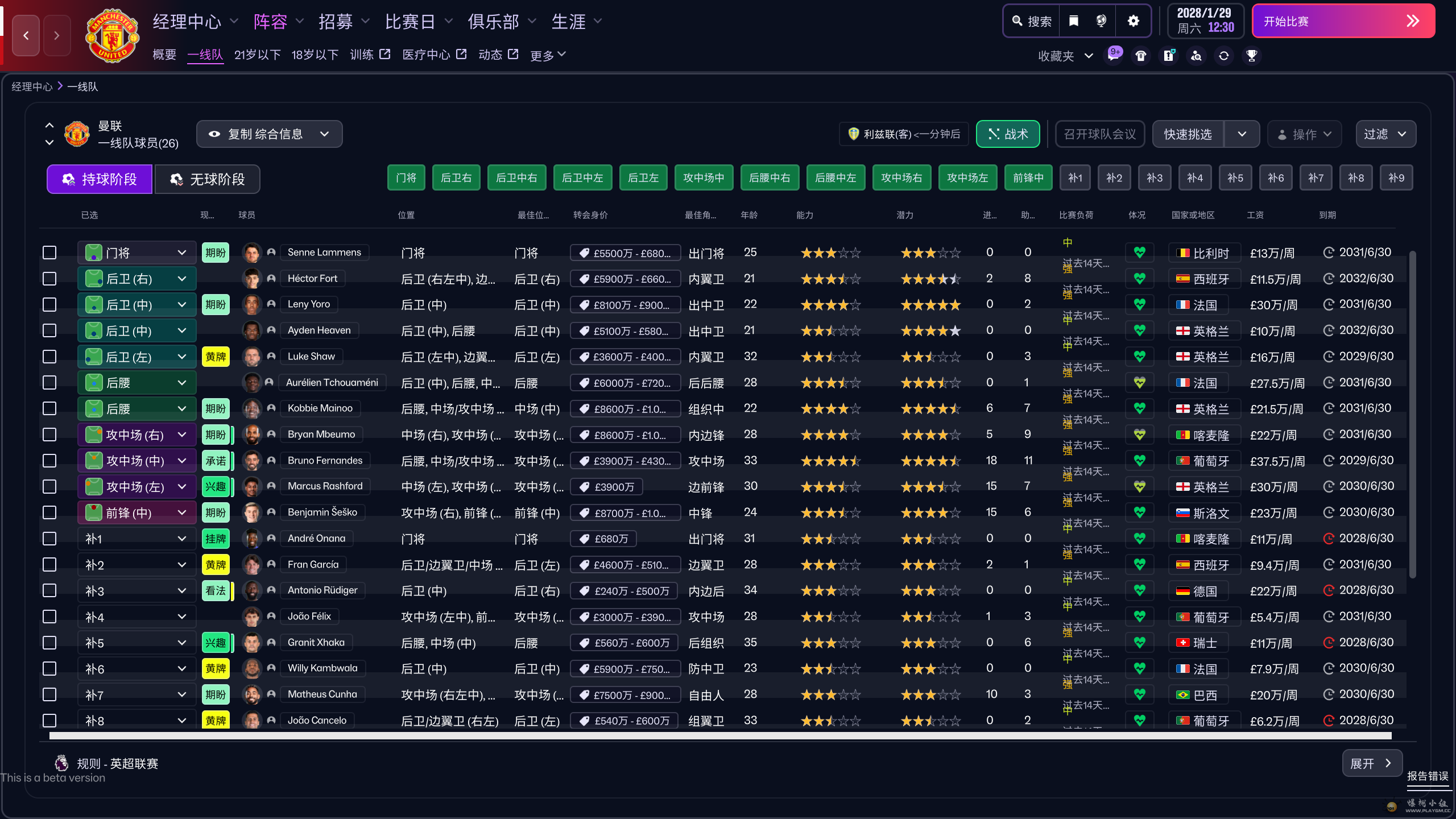Click the bookmark icon next to search

tap(1074, 20)
